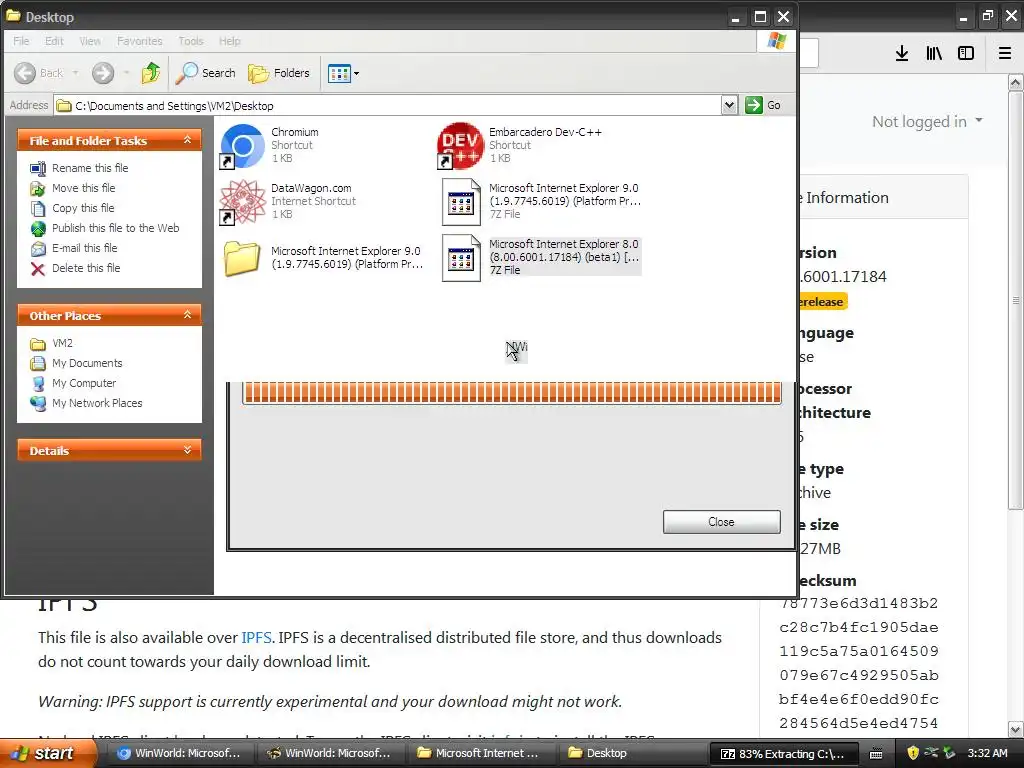Collapse the Other Places panel
This screenshot has width=1024, height=768.
pyautogui.click(x=187, y=315)
